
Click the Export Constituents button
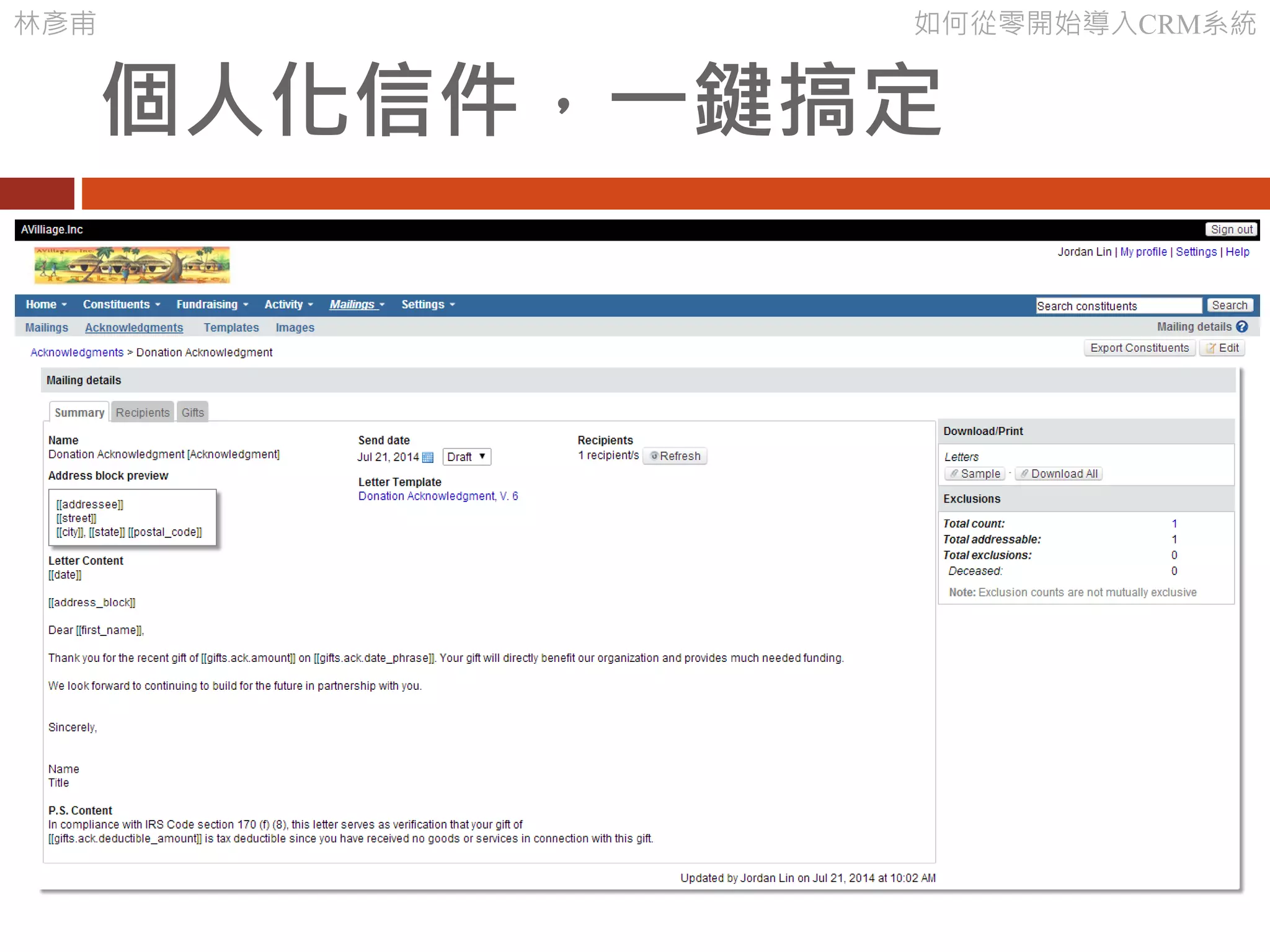pos(1140,348)
